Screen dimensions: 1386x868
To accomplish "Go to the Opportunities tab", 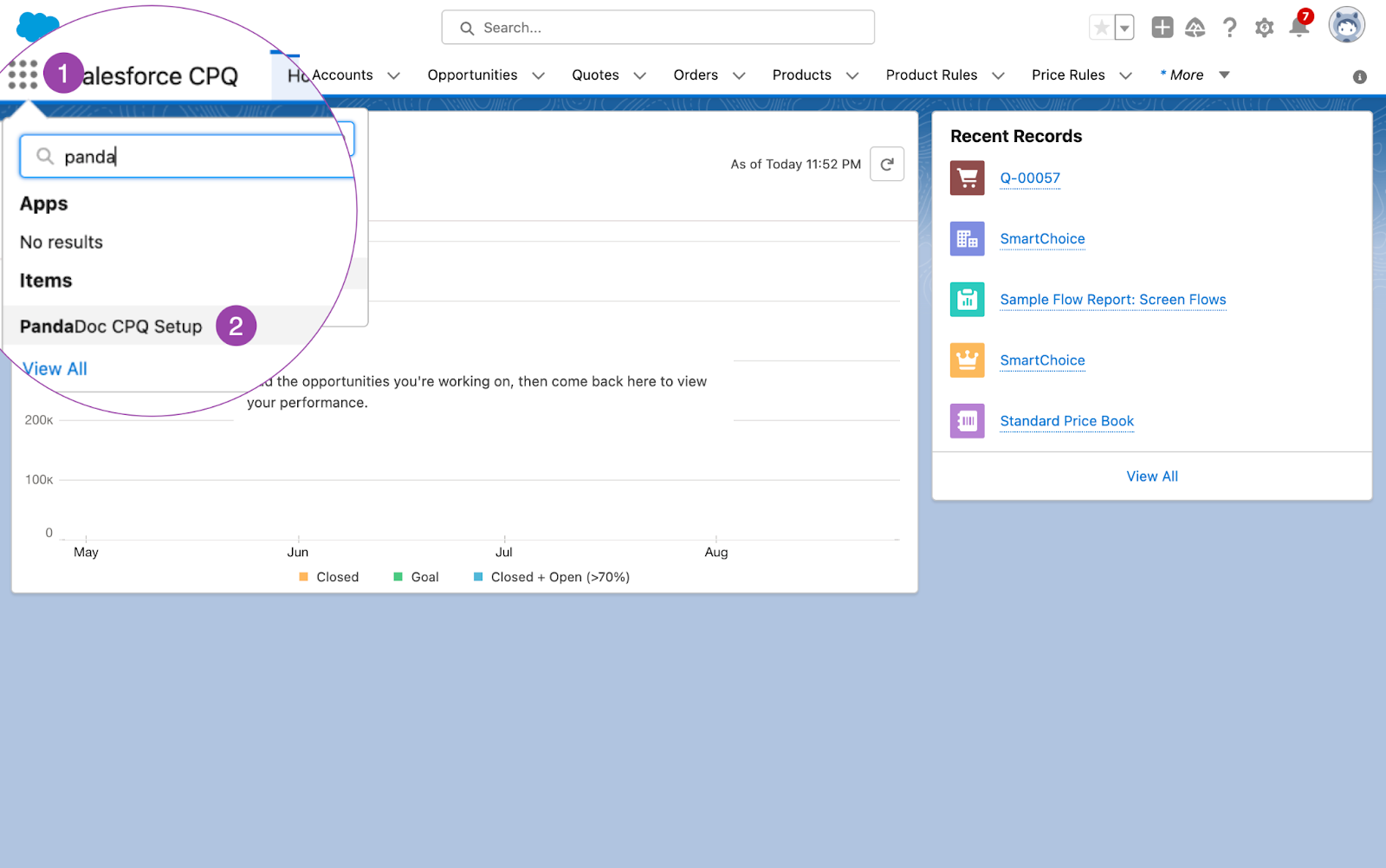I will point(472,75).
